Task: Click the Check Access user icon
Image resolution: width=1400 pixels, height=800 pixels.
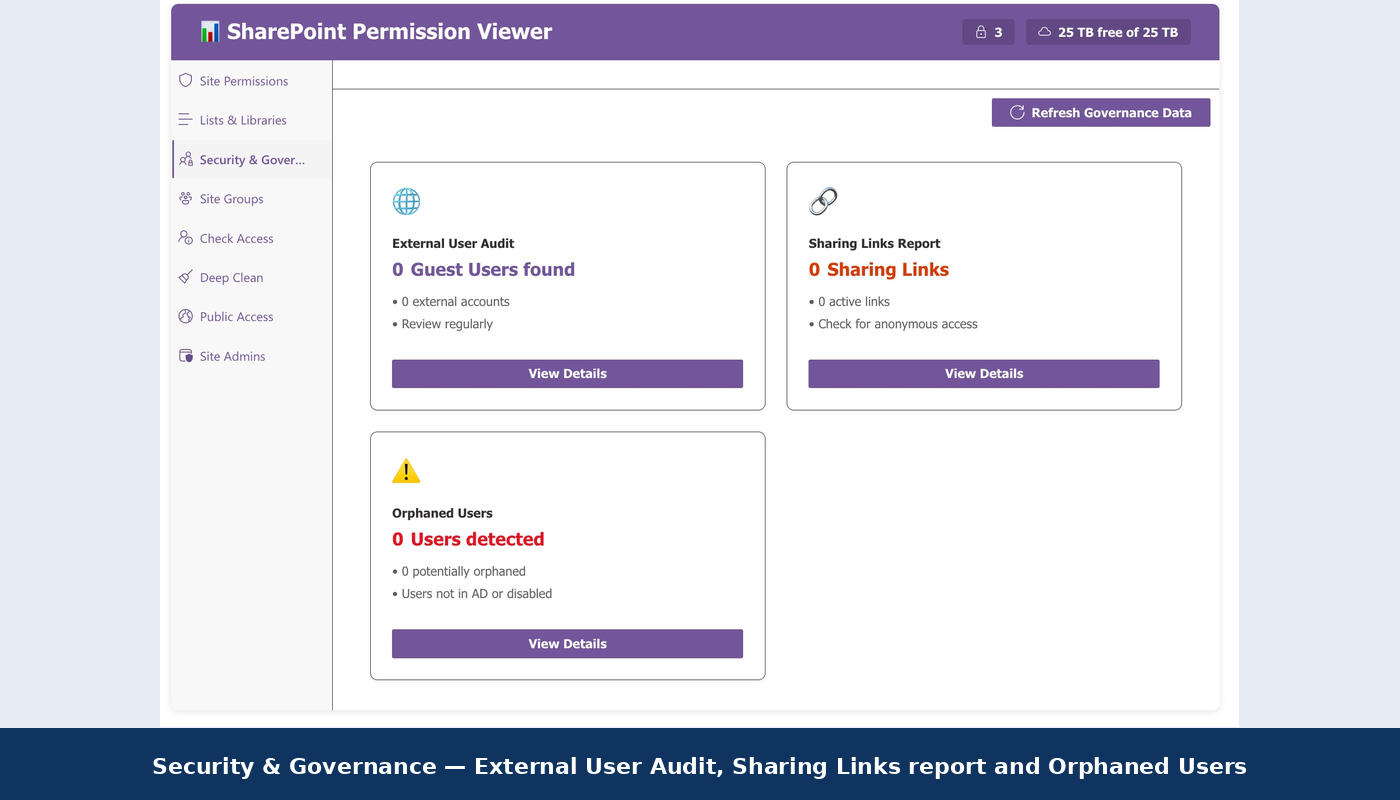Action: tap(185, 238)
